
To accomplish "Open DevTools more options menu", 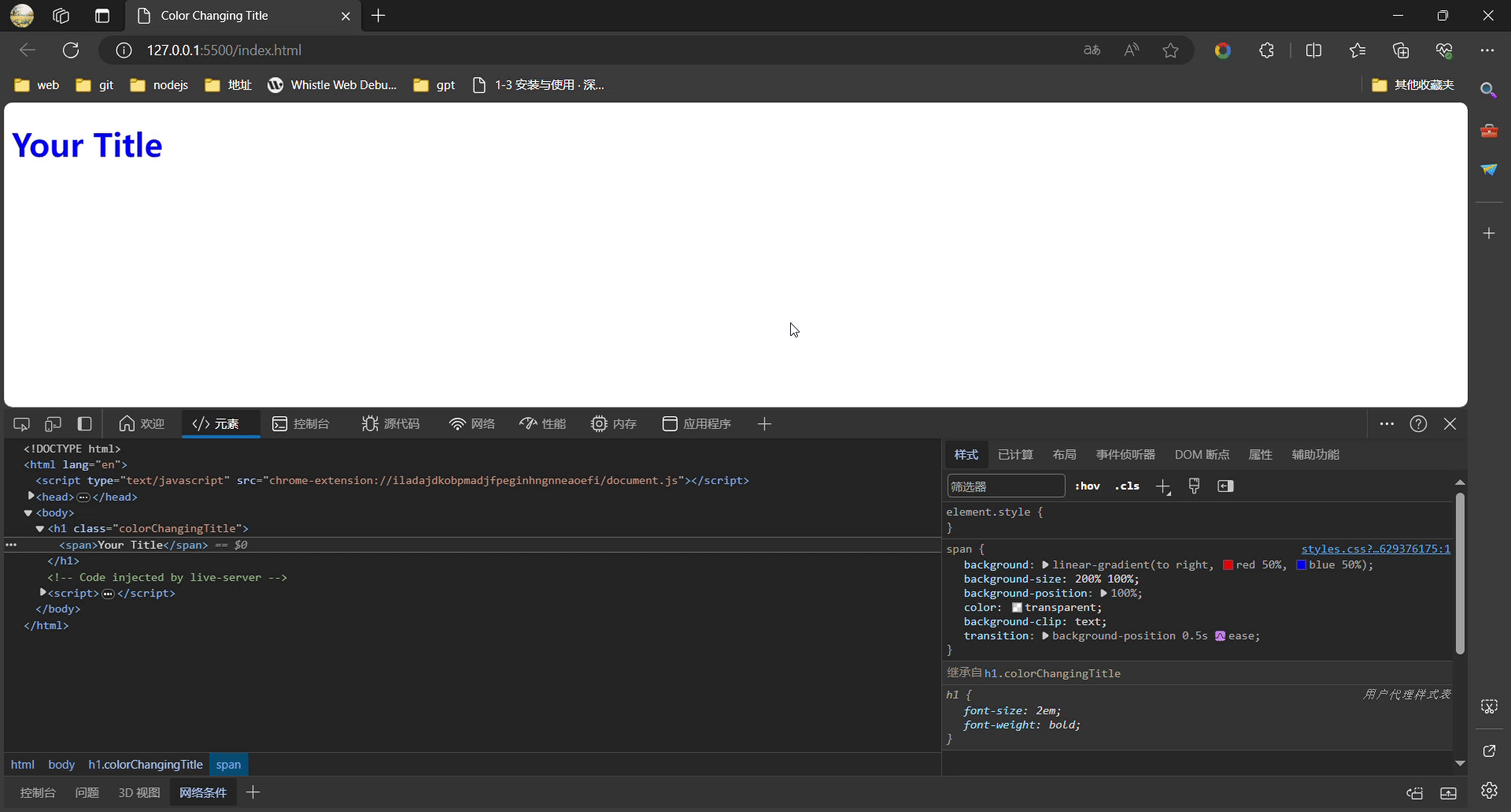I will click(1387, 424).
